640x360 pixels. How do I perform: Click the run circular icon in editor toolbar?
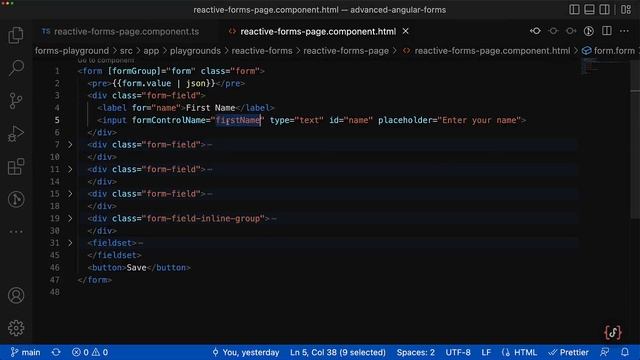(589, 31)
